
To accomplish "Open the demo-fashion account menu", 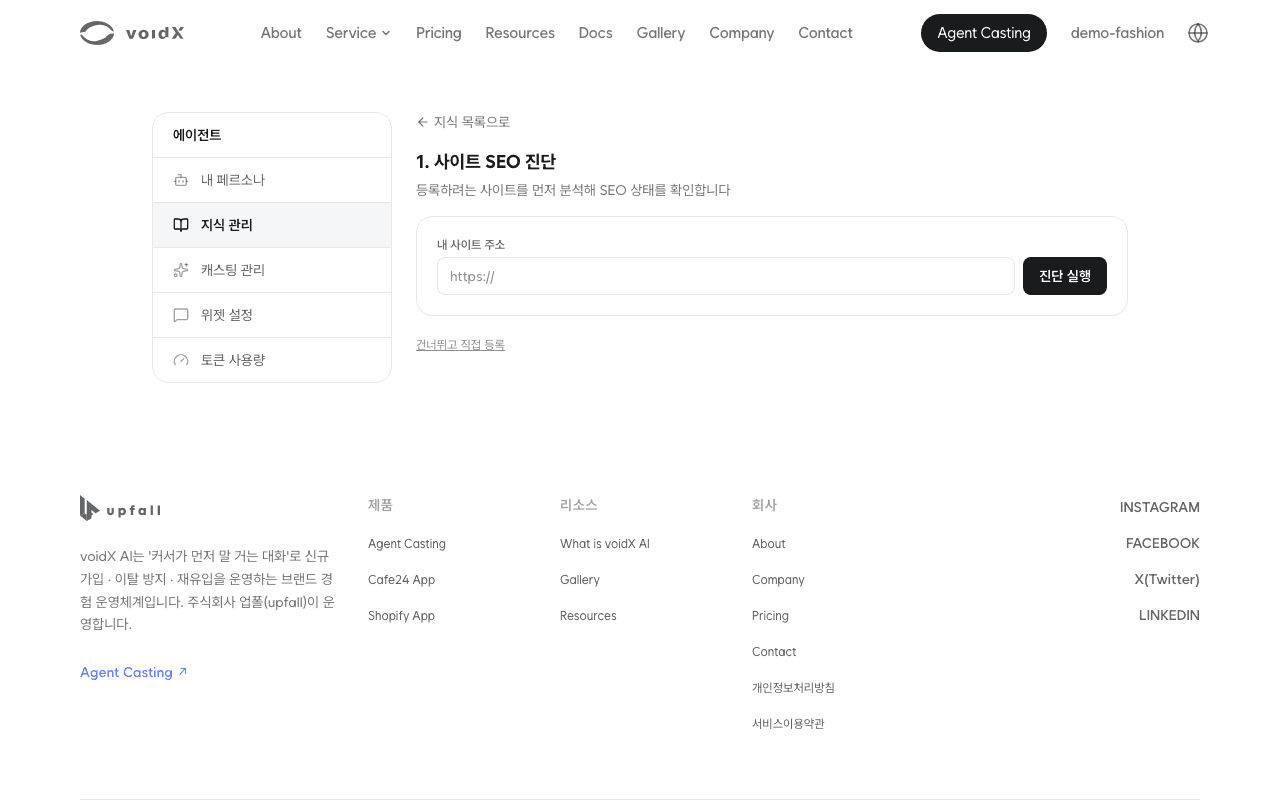I will coord(1117,33).
